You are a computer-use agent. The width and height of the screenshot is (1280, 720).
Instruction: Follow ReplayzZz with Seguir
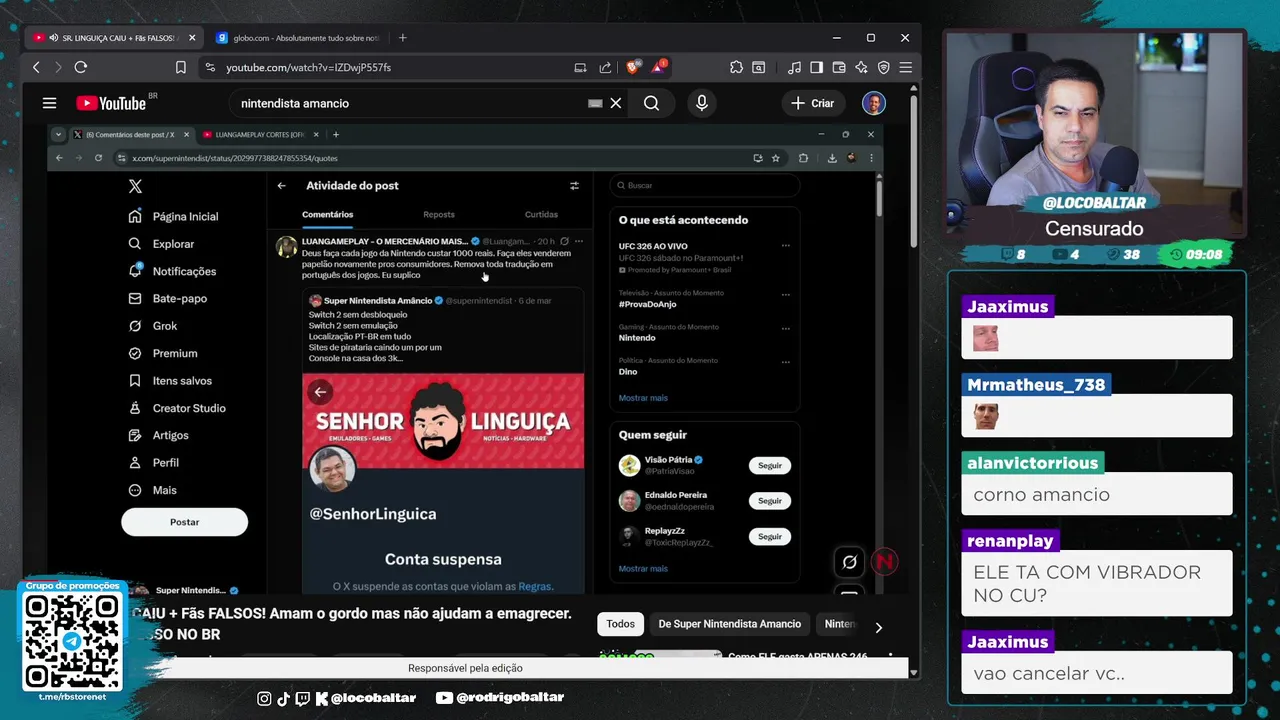(x=770, y=537)
